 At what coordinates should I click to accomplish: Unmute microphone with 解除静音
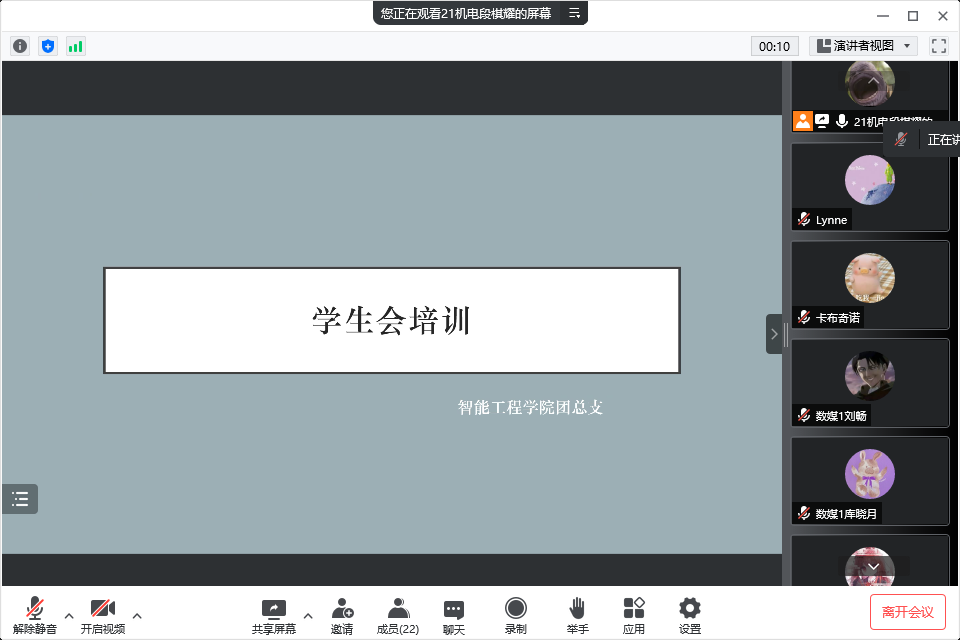coord(35,615)
